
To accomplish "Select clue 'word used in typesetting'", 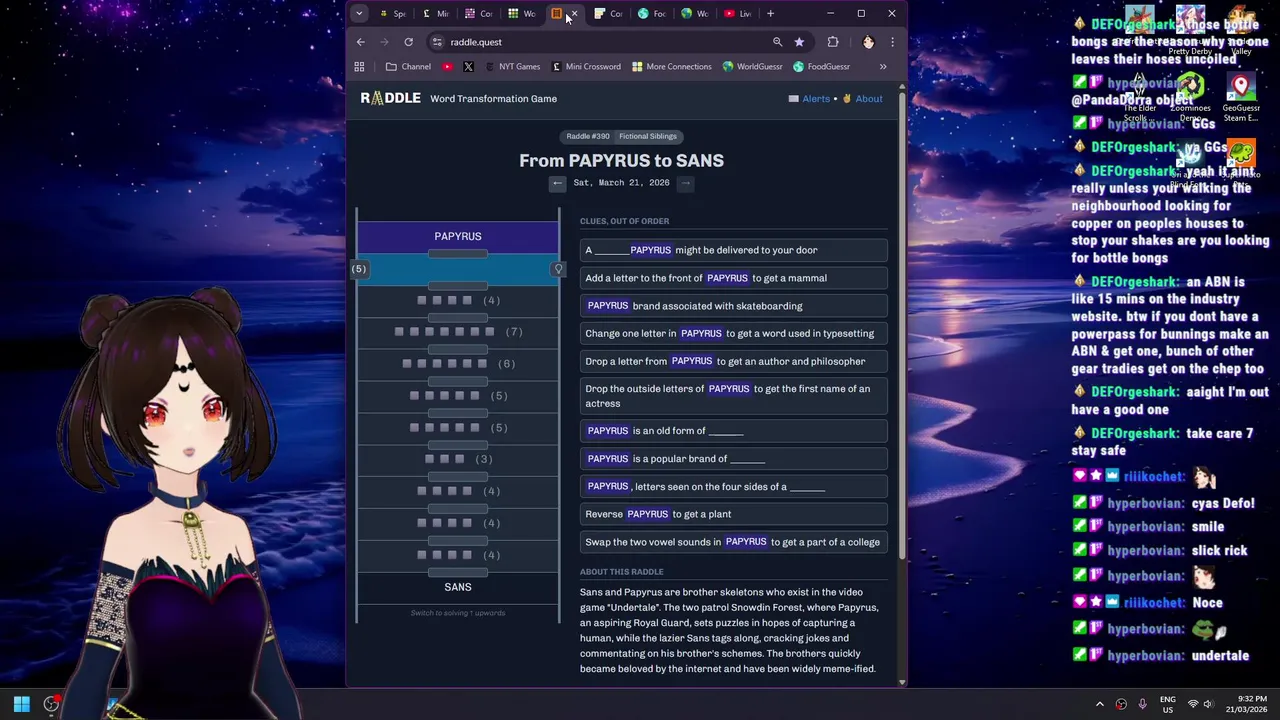I will pos(733,333).
